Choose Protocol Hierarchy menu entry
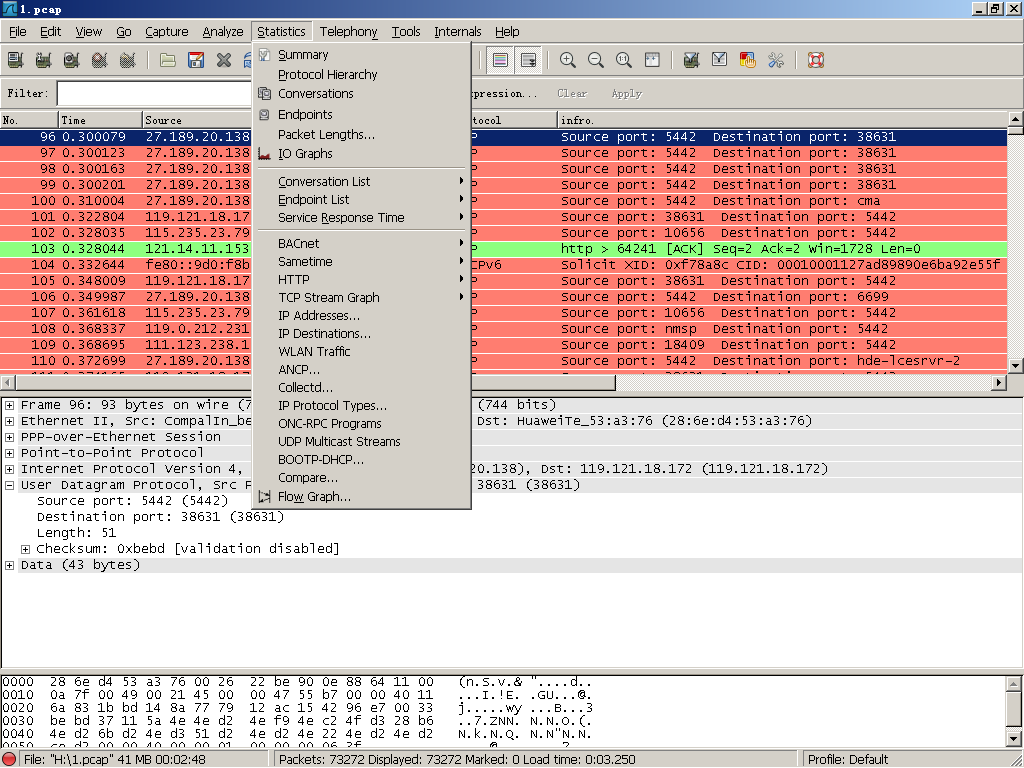 [361, 74]
